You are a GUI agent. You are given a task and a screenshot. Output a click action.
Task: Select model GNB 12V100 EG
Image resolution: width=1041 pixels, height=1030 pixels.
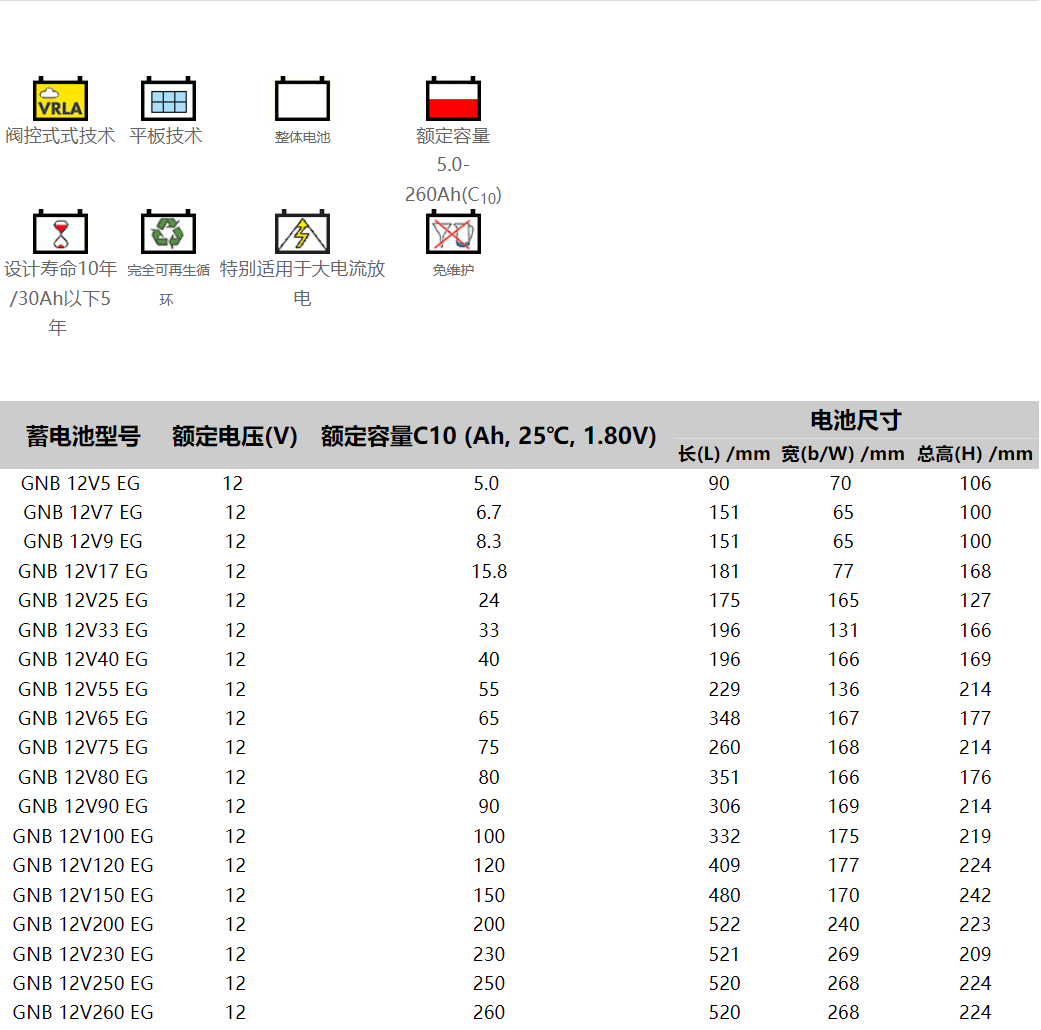click(x=83, y=836)
